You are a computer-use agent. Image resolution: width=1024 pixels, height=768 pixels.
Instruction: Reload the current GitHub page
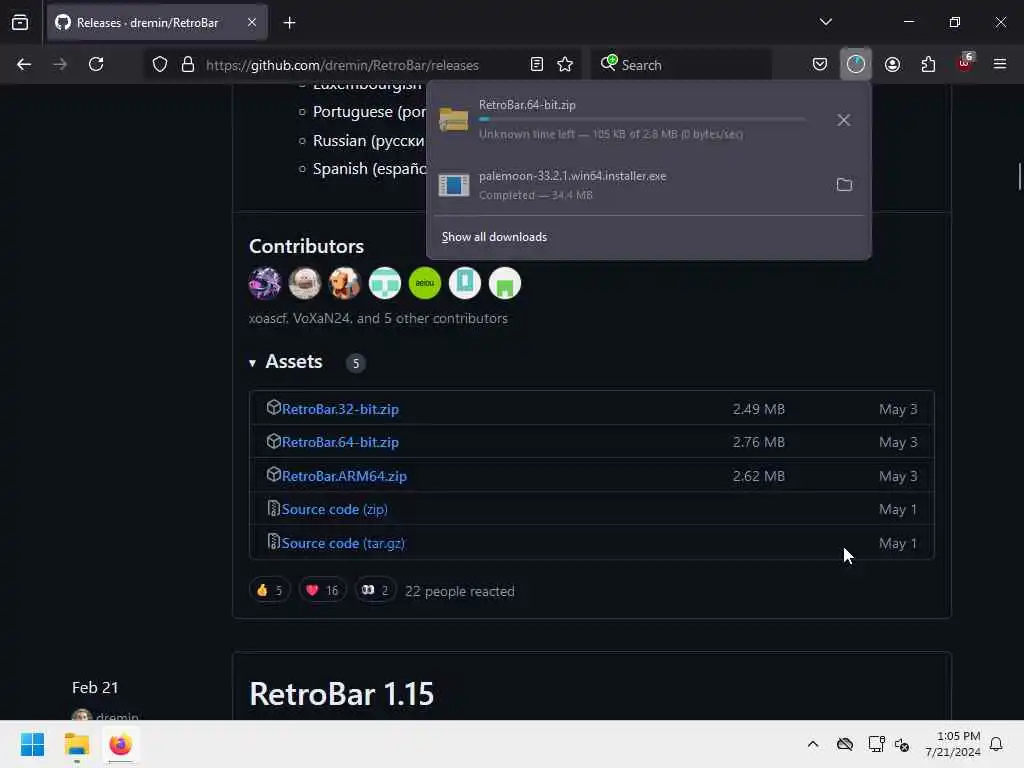coord(96,64)
